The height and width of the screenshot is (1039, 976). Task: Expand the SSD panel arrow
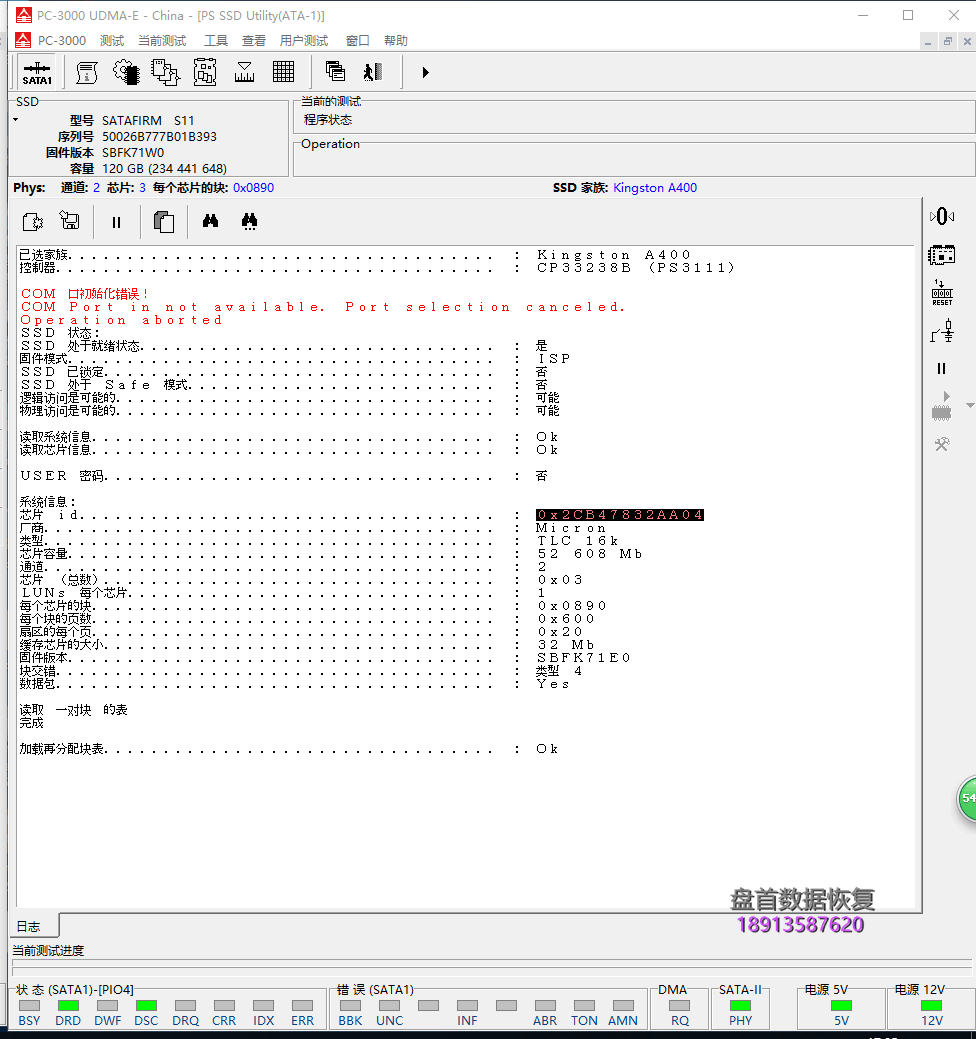[x=16, y=120]
